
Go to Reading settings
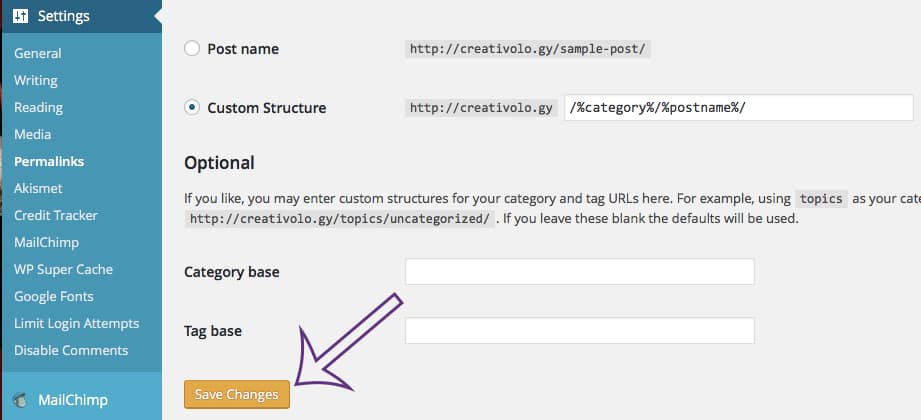[38, 107]
